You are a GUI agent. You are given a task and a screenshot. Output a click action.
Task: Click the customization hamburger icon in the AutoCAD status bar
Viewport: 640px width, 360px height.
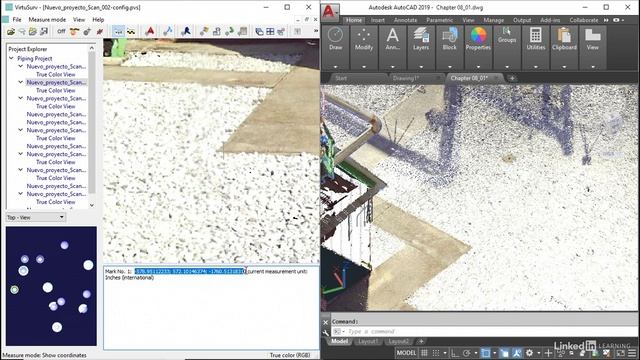tap(632, 353)
